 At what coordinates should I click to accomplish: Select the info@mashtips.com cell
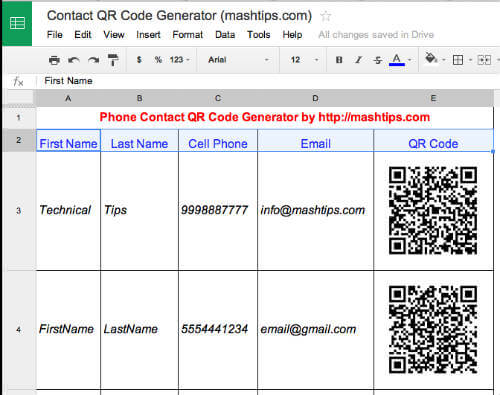pyautogui.click(x=315, y=211)
